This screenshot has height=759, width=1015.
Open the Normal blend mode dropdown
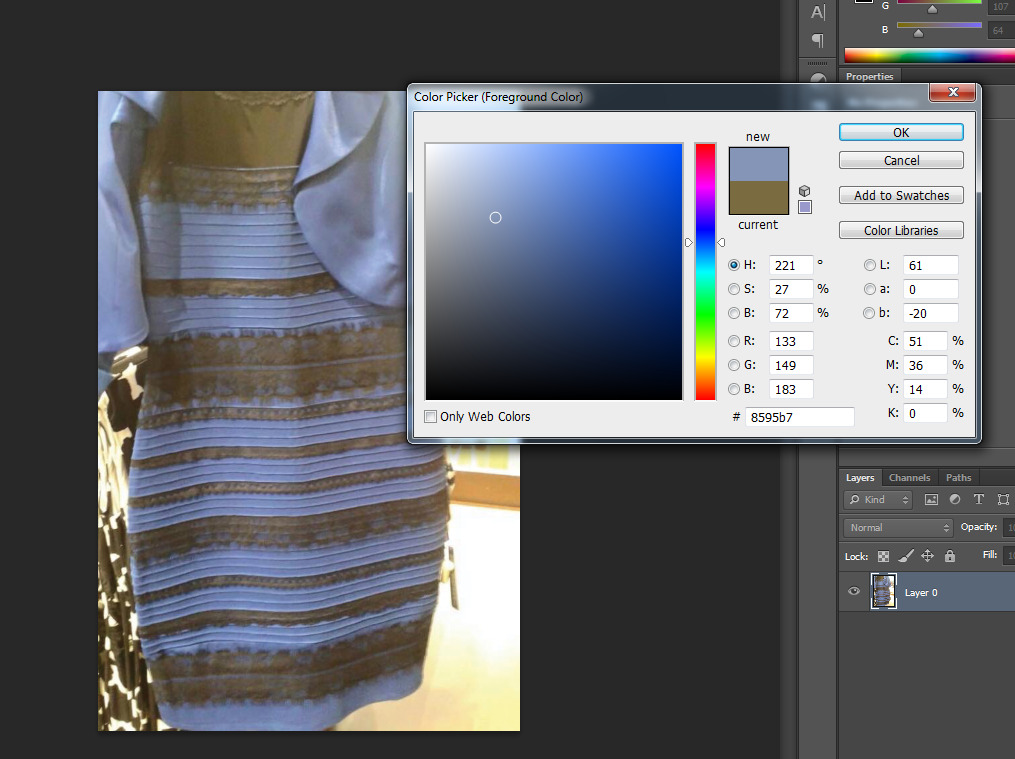click(x=898, y=527)
